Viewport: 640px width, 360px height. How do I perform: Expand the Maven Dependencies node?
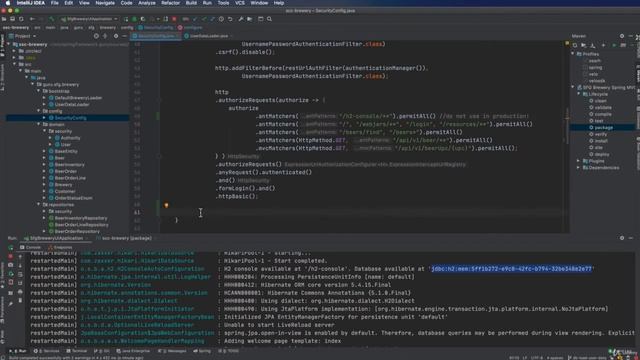point(579,167)
